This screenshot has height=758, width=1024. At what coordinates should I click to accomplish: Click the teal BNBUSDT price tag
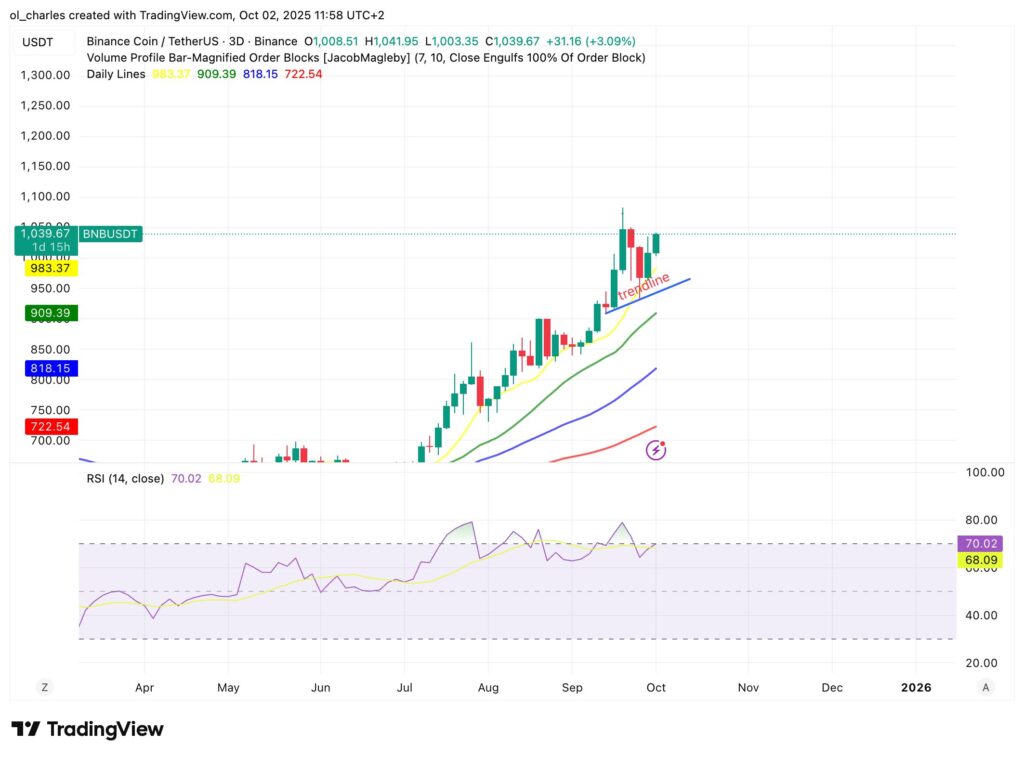point(110,234)
